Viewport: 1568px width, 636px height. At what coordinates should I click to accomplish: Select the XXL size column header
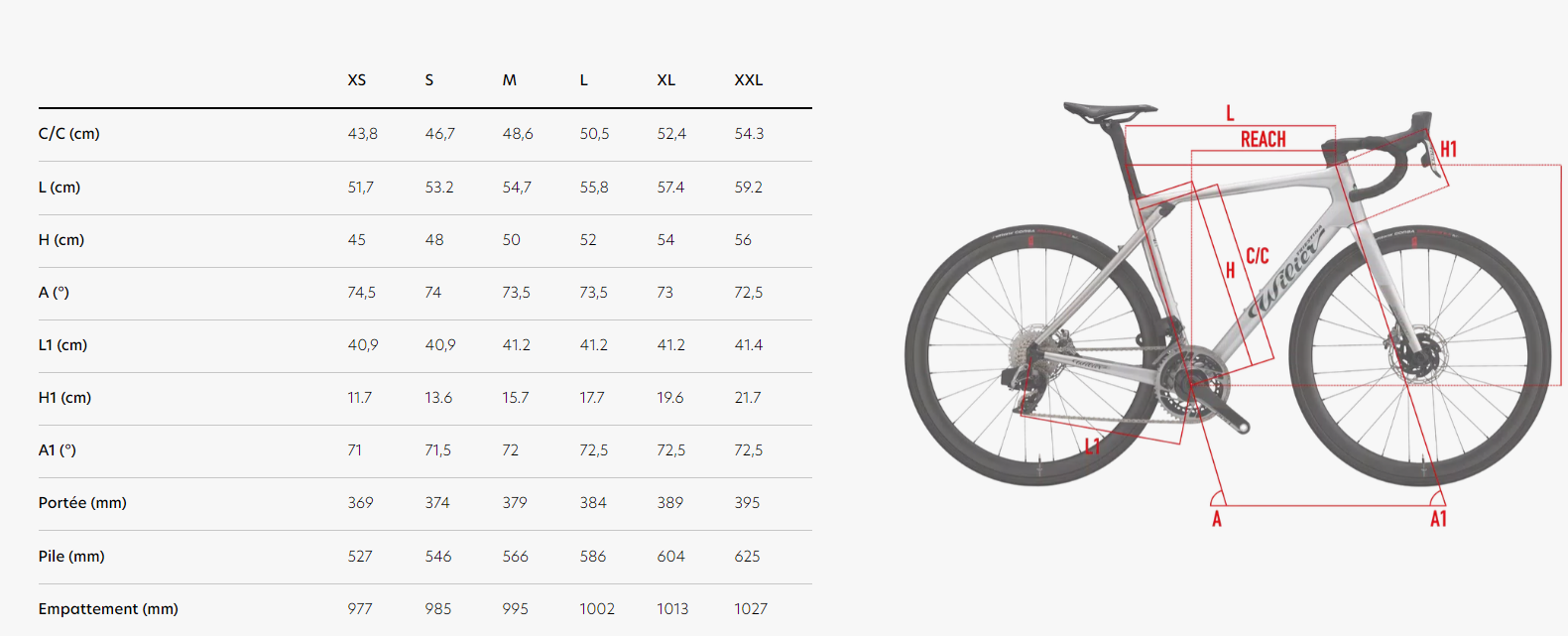pos(749,80)
